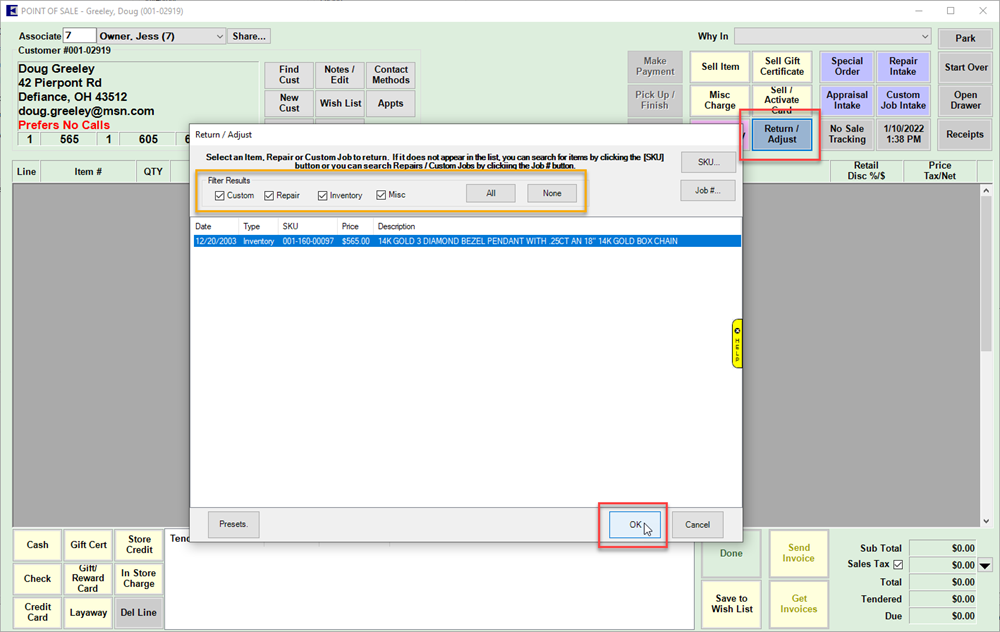Click the None filter button
The width and height of the screenshot is (1000, 632).
click(552, 193)
